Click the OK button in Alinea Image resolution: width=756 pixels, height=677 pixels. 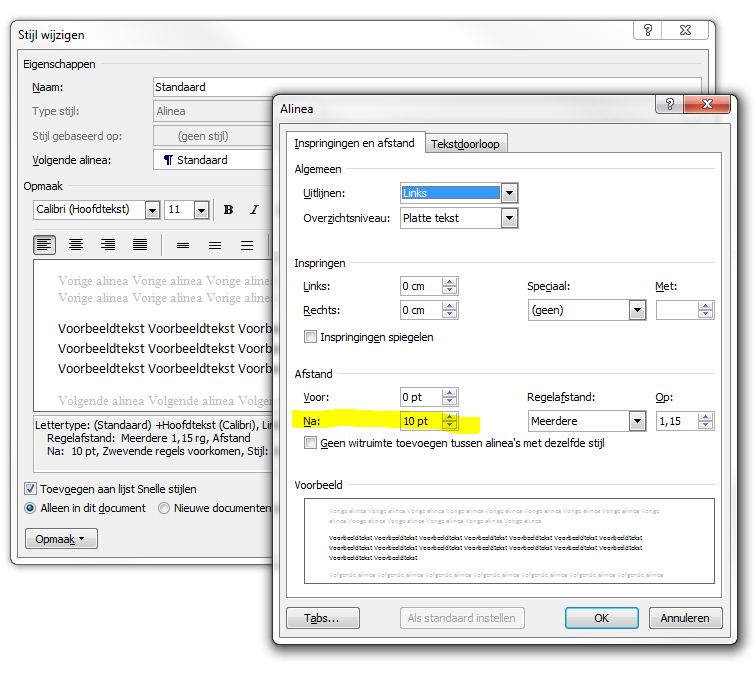(601, 618)
